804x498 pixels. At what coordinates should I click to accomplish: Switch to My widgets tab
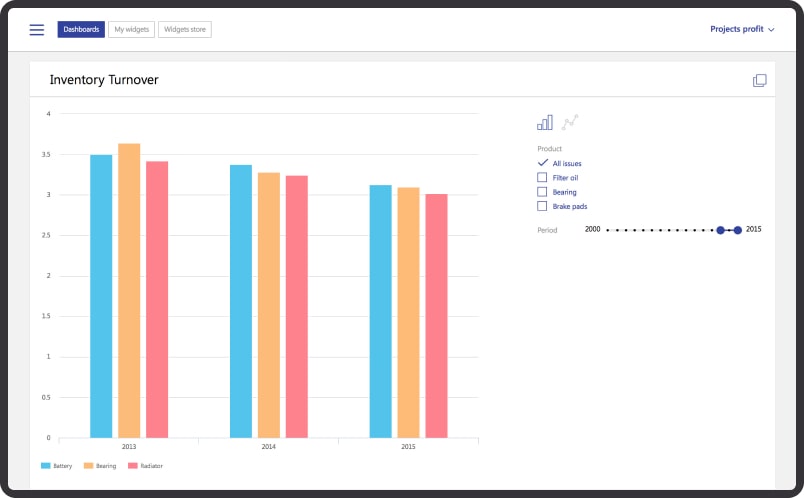click(131, 30)
